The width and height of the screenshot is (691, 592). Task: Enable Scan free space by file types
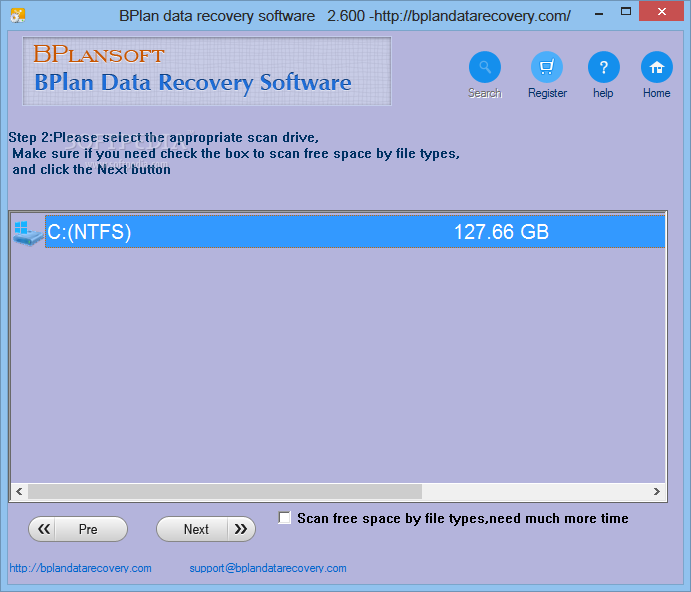coord(285,518)
